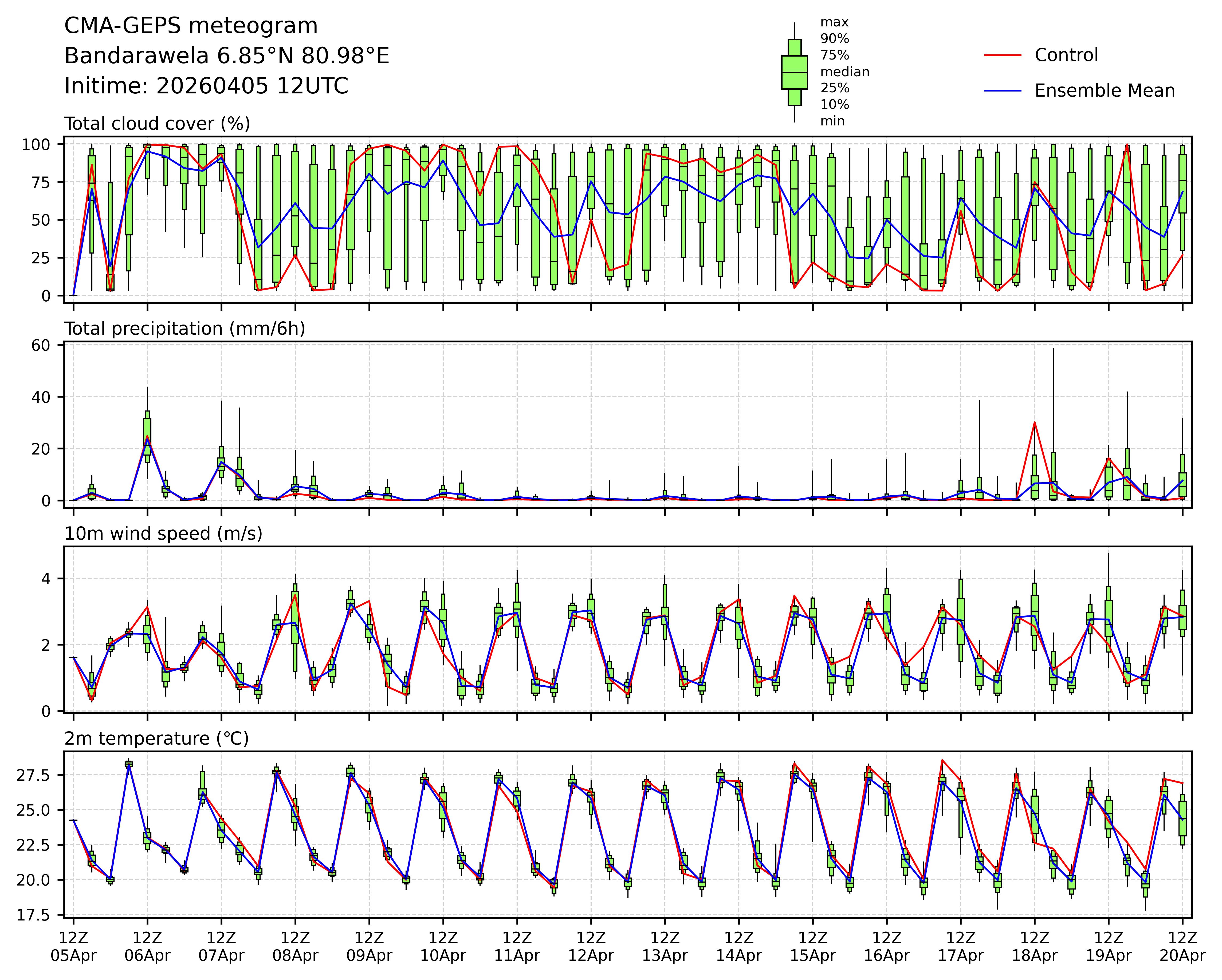Click the 'Bandarawela 6.85°N 80.98°E' location text
Image resolution: width=1222 pixels, height=980 pixels.
click(227, 56)
